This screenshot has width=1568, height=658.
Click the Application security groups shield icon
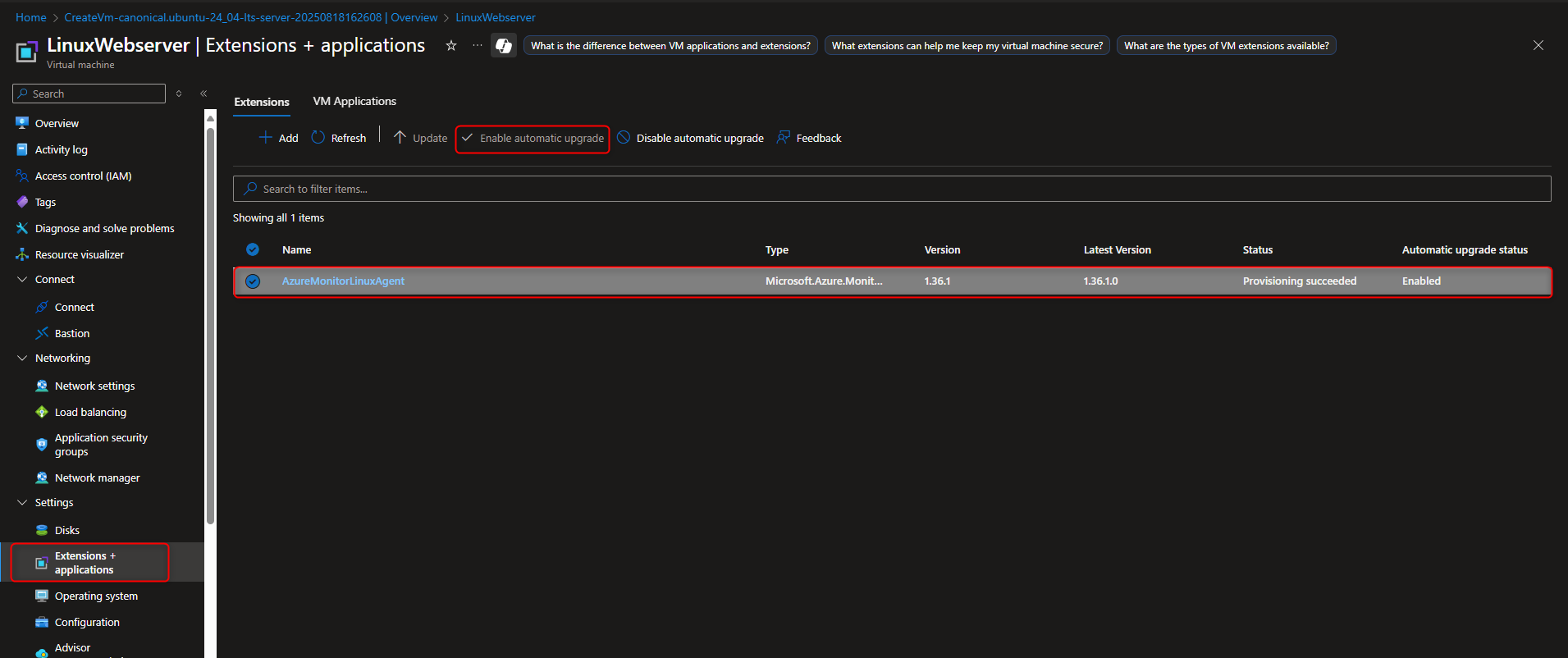tap(42, 445)
